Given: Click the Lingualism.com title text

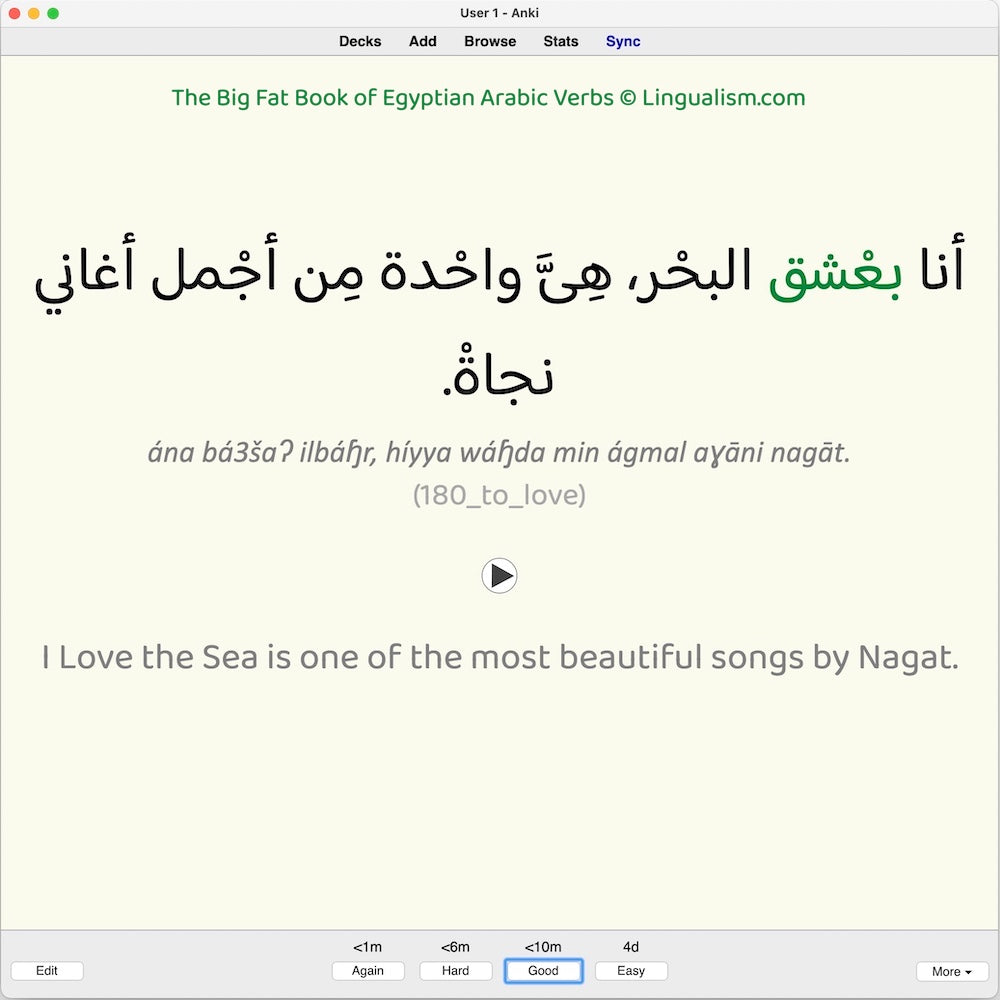Looking at the screenshot, I should (489, 98).
